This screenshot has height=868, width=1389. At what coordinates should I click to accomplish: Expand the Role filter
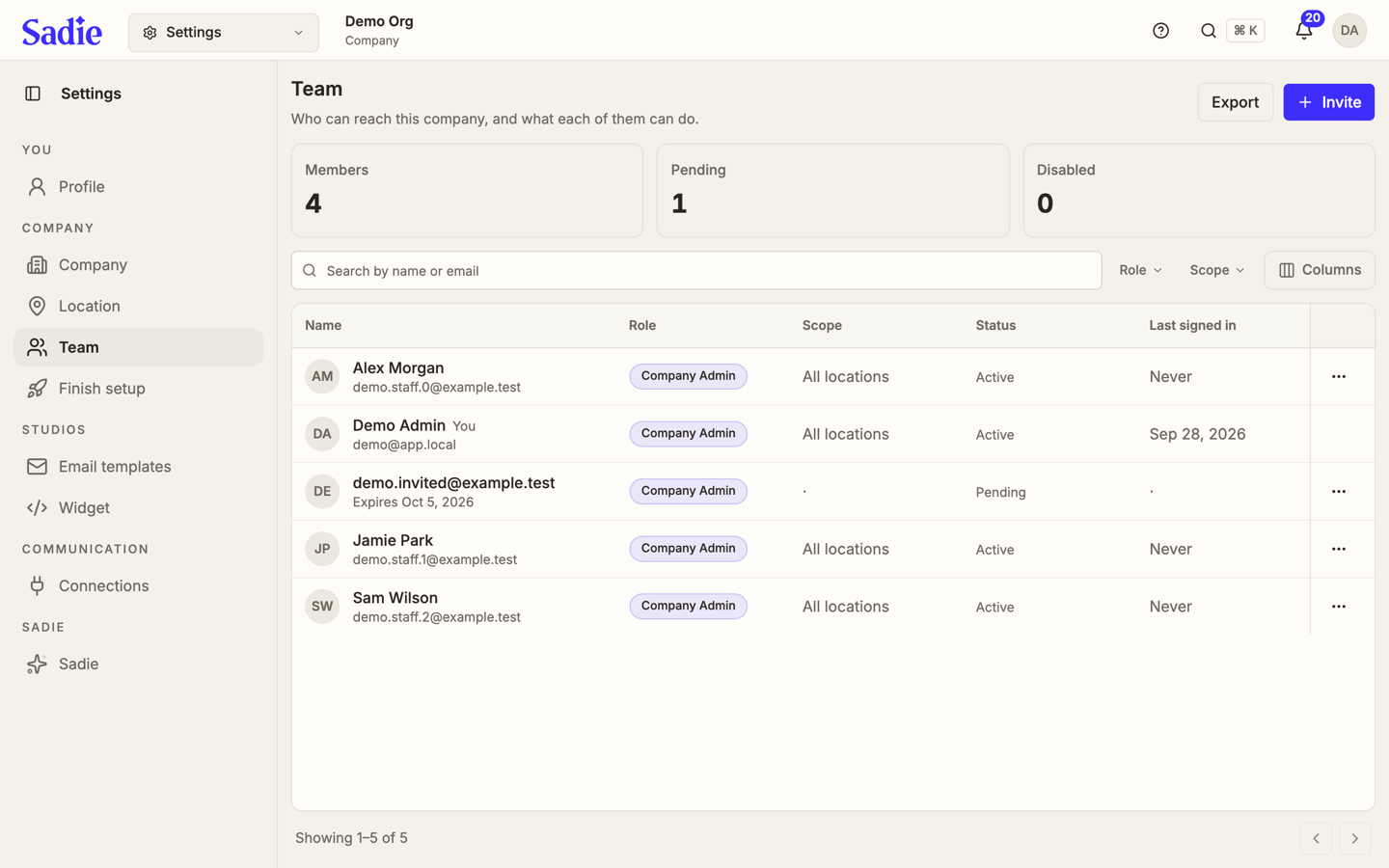[x=1140, y=271]
